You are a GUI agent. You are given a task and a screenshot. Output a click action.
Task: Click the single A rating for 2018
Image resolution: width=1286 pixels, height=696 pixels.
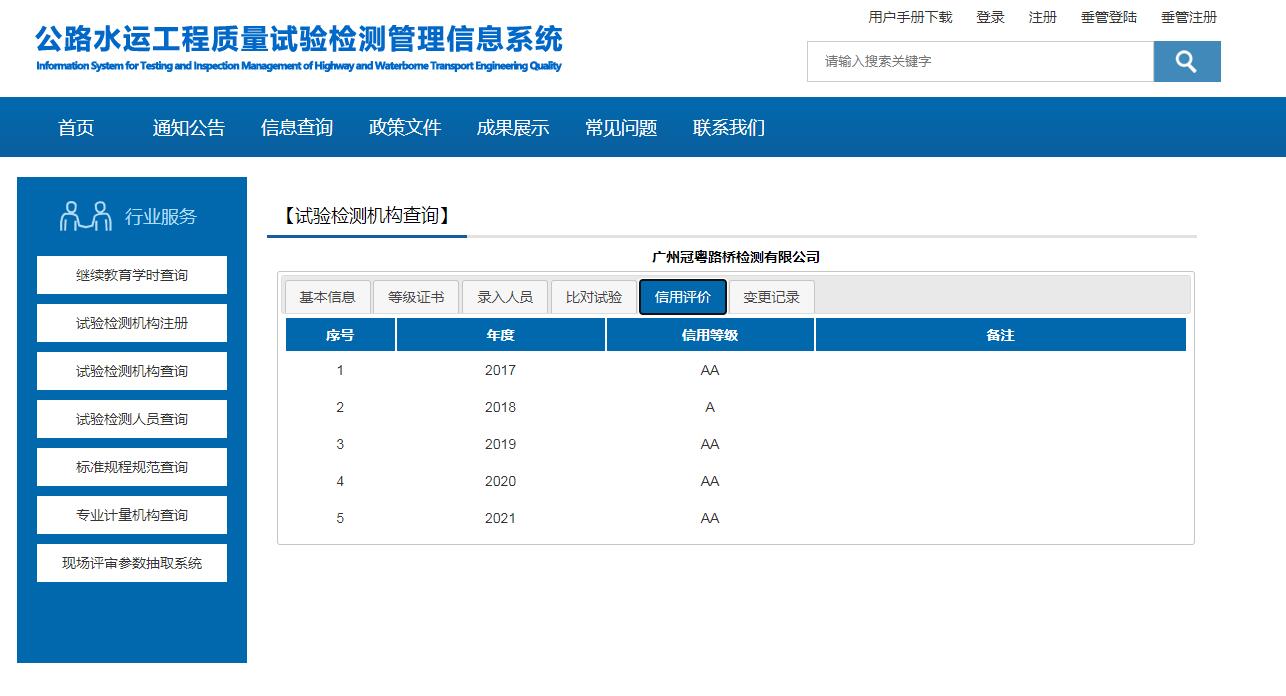(x=710, y=407)
